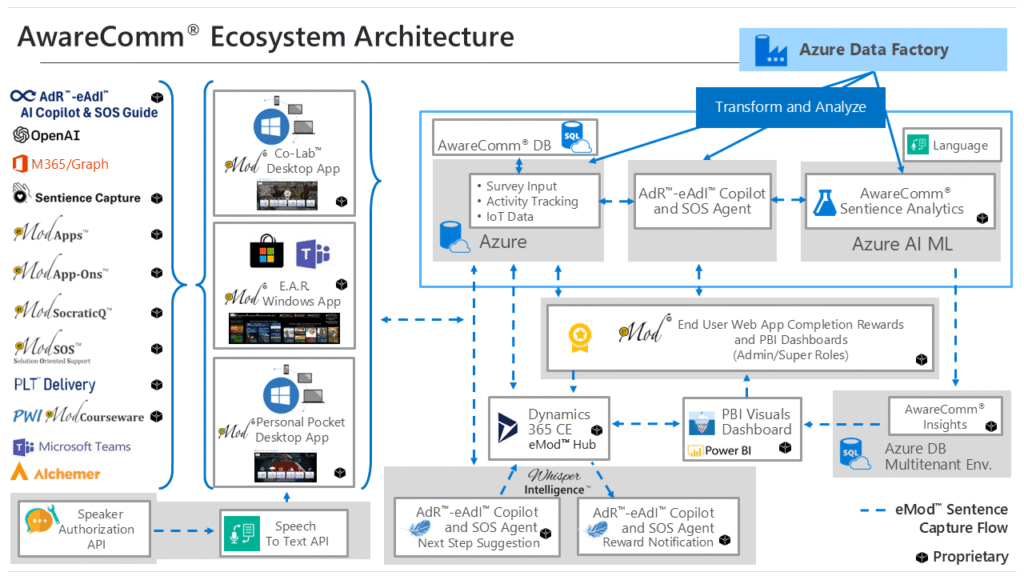Select the PBI Visuals Dashboard text
The height and width of the screenshot is (576, 1024).
756,422
